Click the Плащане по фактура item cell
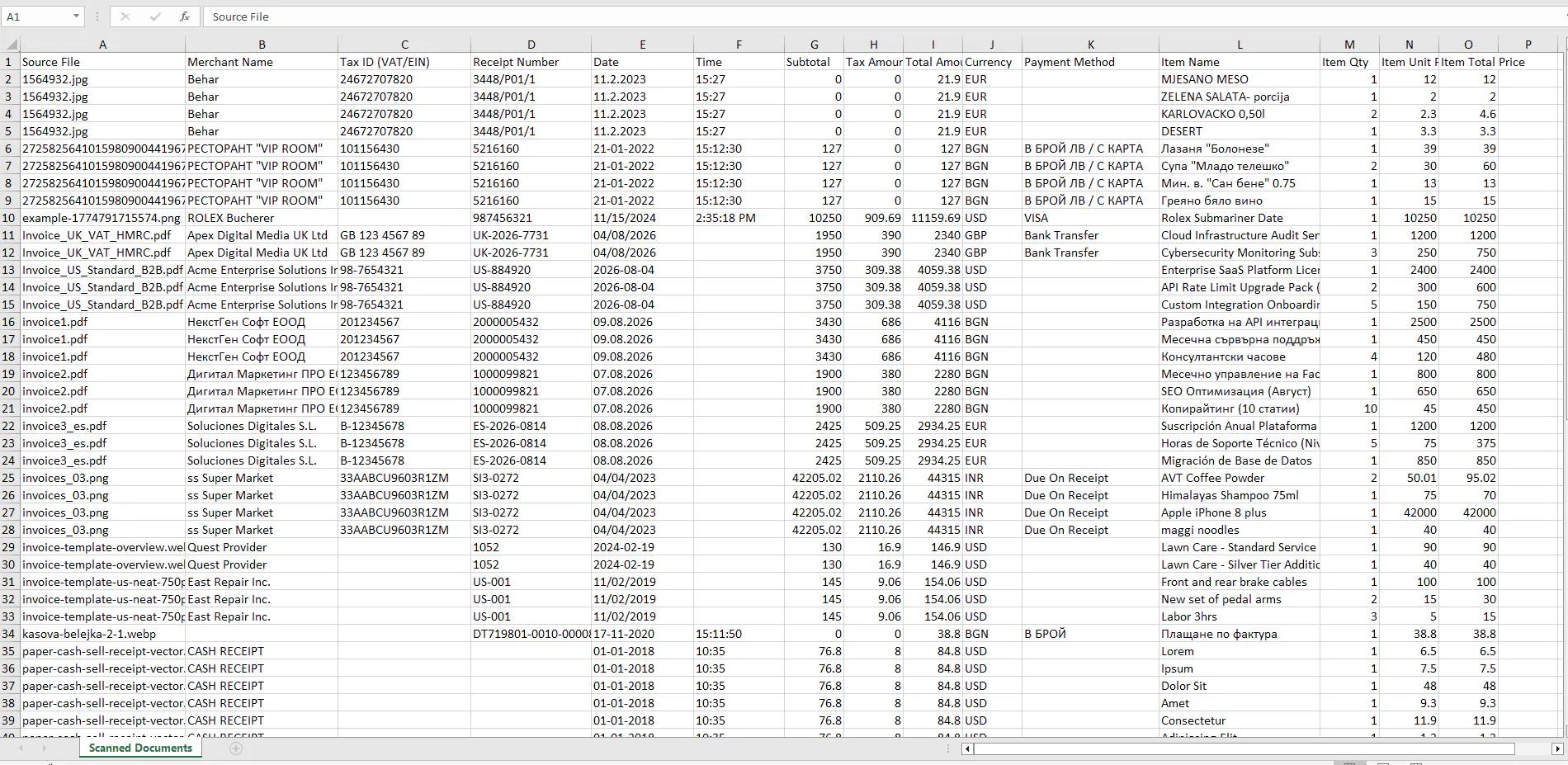Image resolution: width=1568 pixels, height=765 pixels. pyautogui.click(x=1240, y=634)
